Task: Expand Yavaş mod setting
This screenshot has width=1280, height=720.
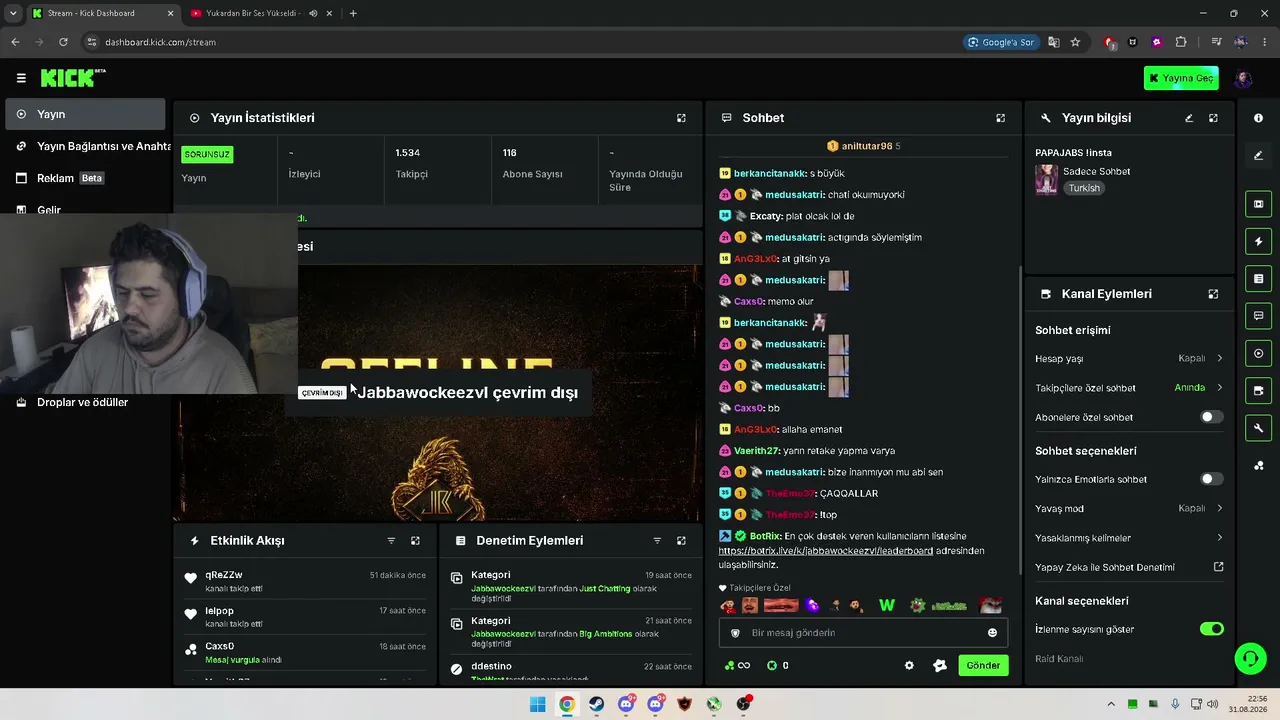Action: (x=1129, y=508)
